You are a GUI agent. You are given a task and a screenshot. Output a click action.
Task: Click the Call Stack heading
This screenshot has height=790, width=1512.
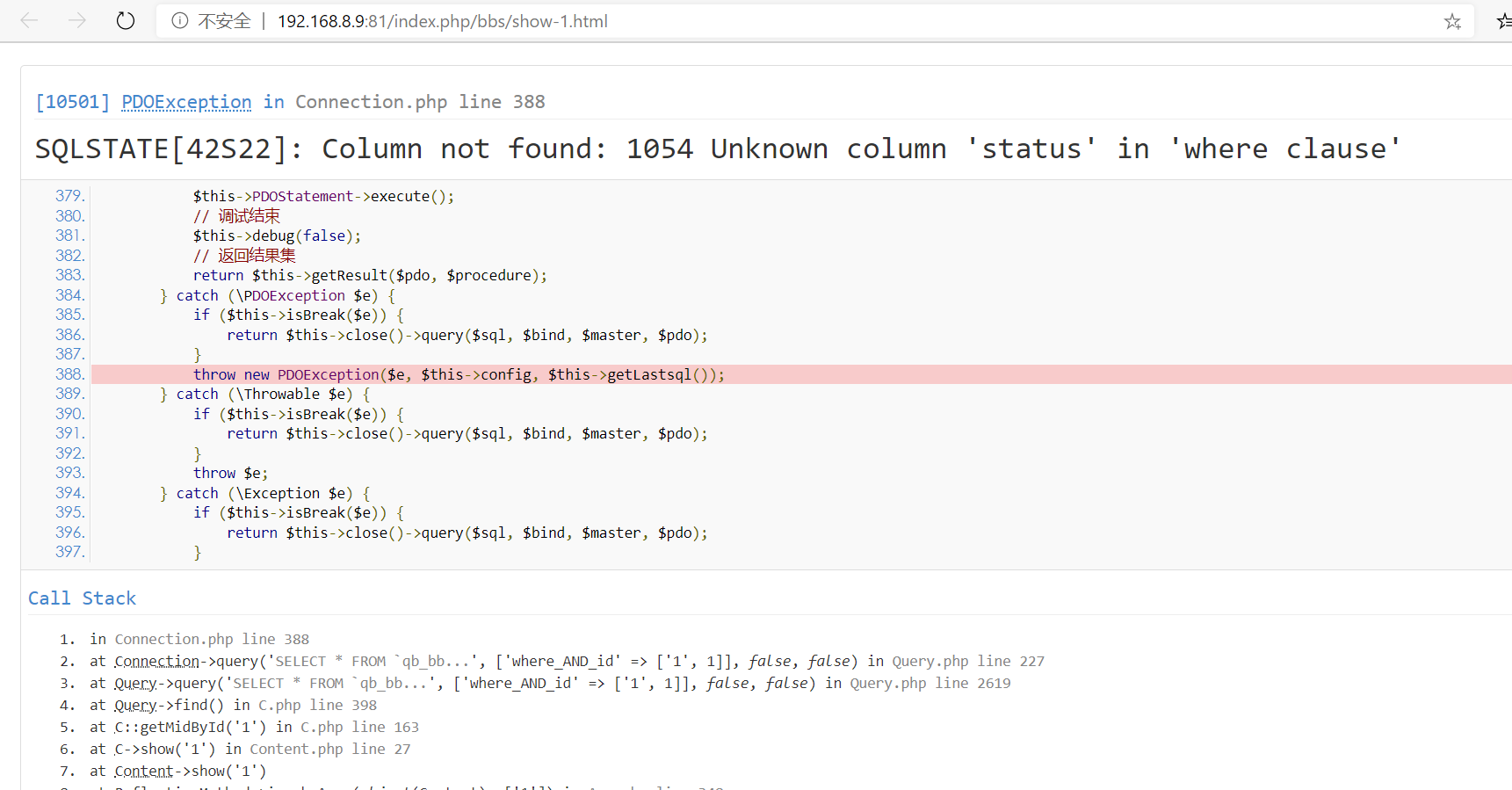pos(82,598)
